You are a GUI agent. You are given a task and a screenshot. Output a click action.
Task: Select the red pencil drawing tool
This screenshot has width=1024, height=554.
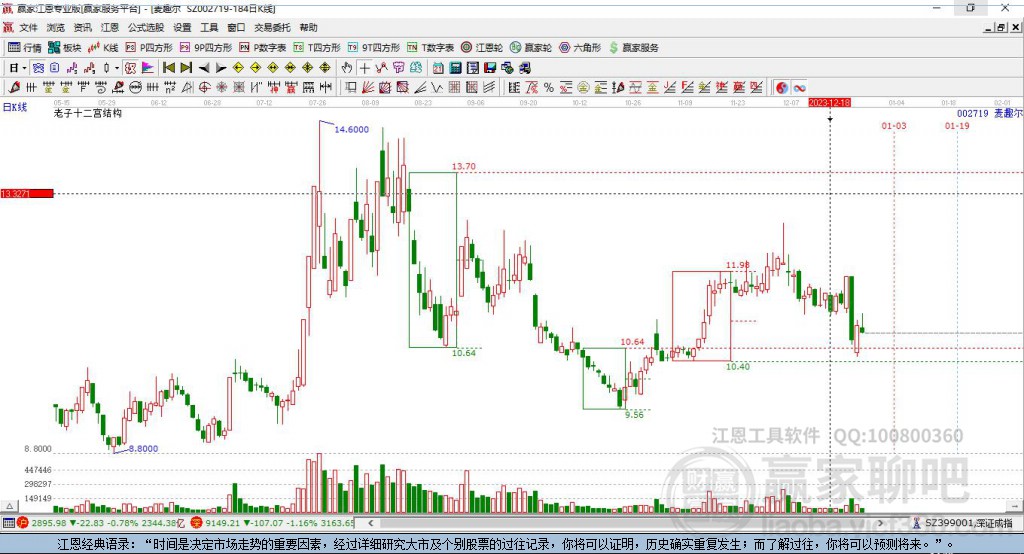click(x=14, y=88)
